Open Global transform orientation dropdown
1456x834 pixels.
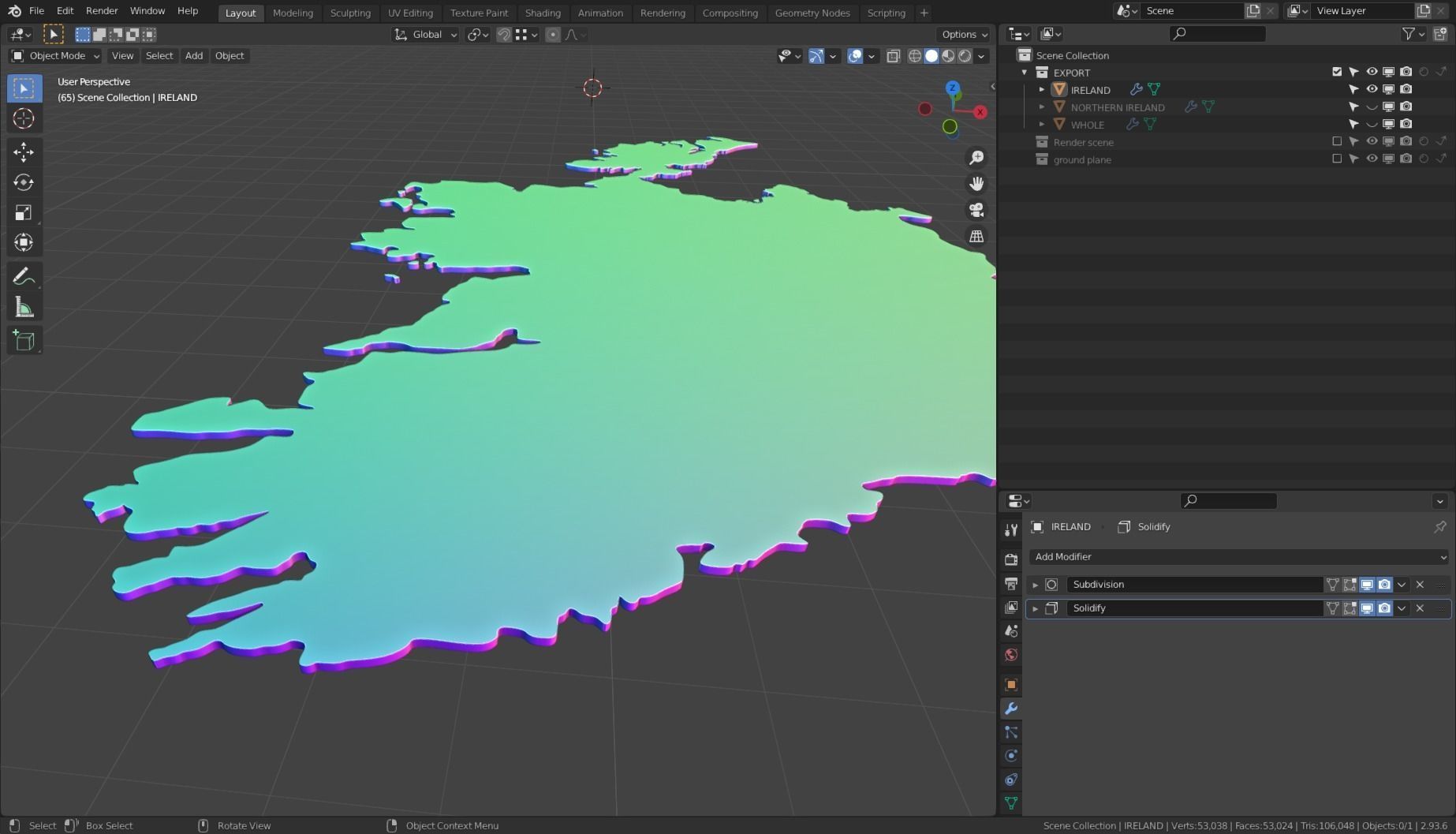click(426, 35)
